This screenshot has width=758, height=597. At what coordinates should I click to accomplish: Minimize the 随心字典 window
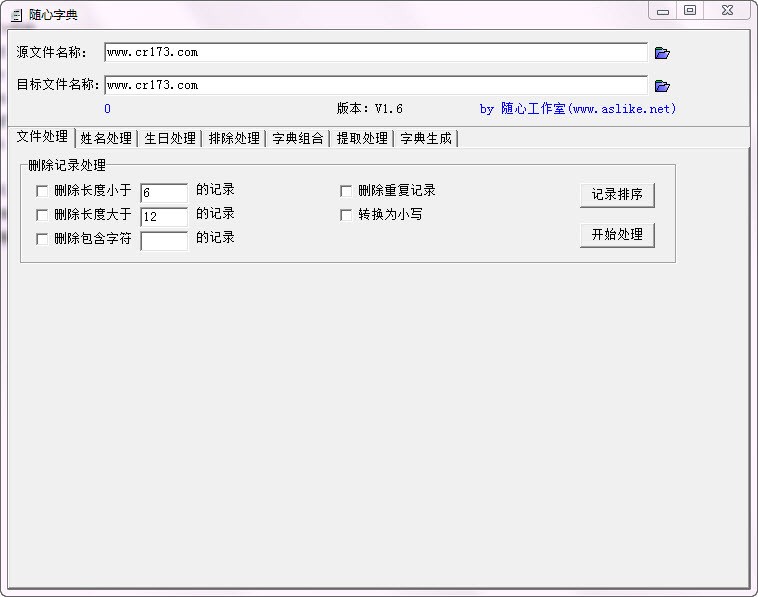[x=663, y=11]
